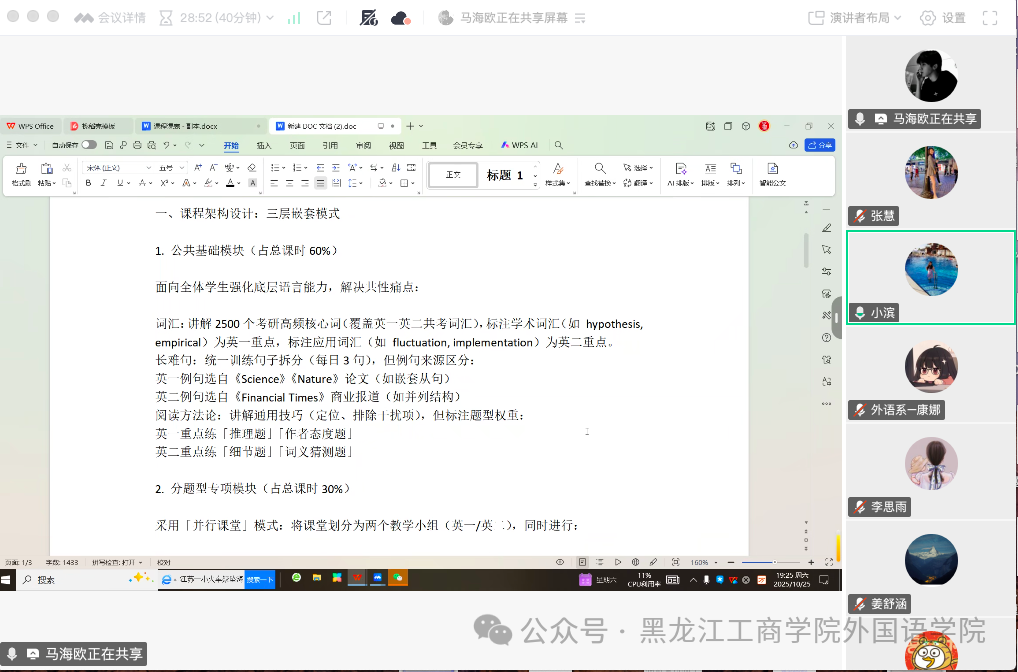Click the blue 分享 share button
The image size is (1018, 672).
[x=819, y=145]
